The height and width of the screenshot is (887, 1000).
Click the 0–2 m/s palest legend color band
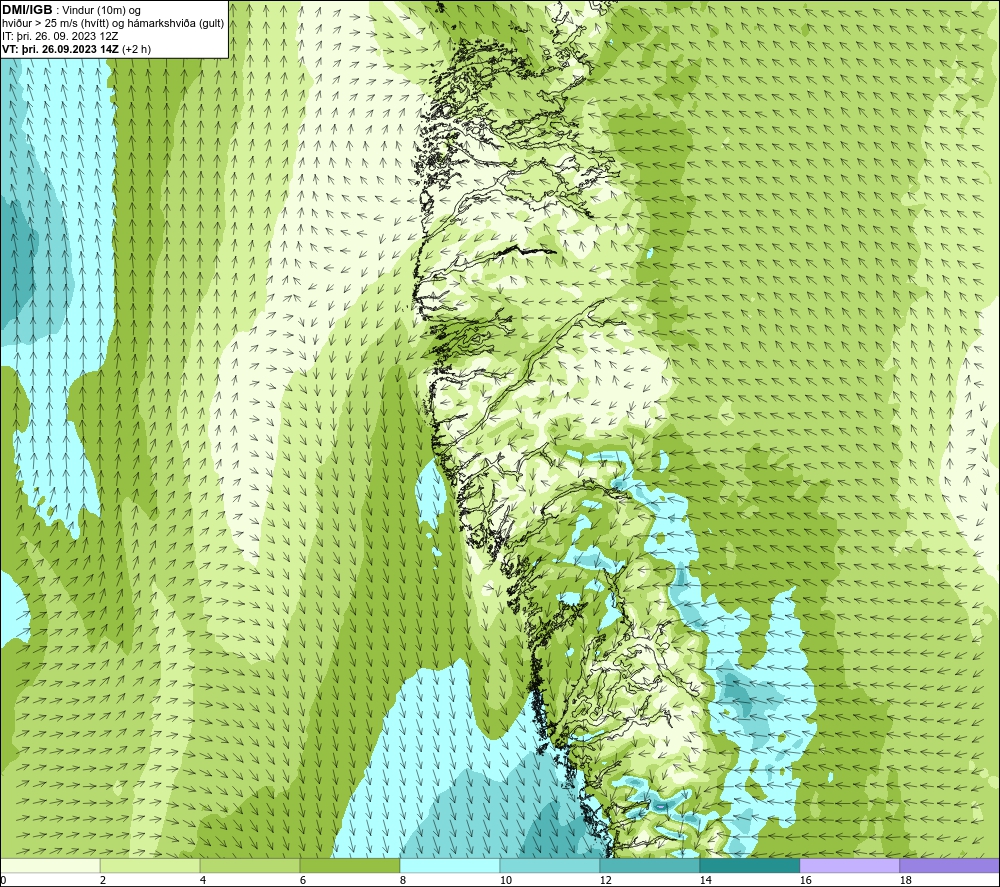50,865
